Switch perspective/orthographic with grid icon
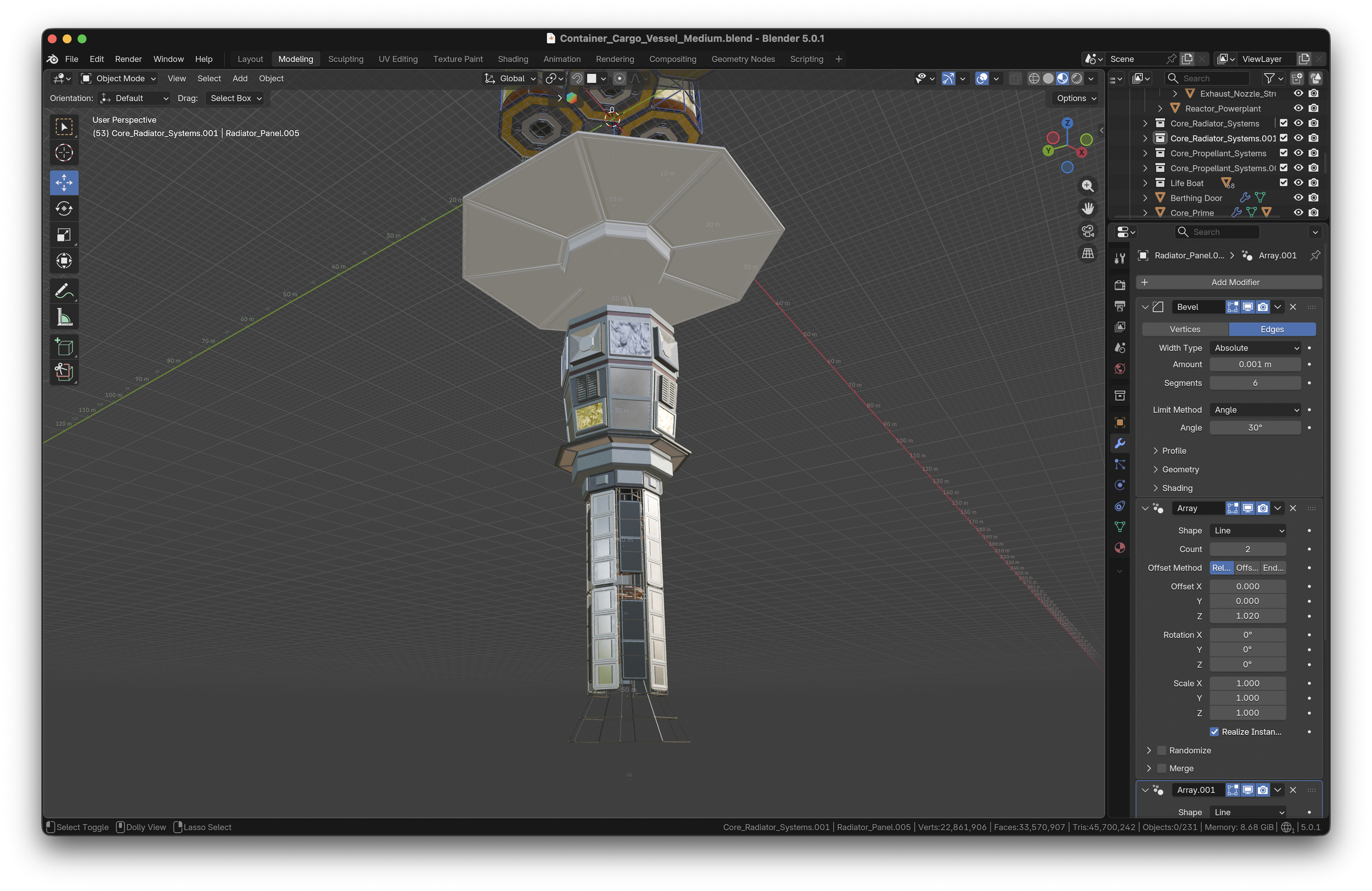 click(1088, 253)
